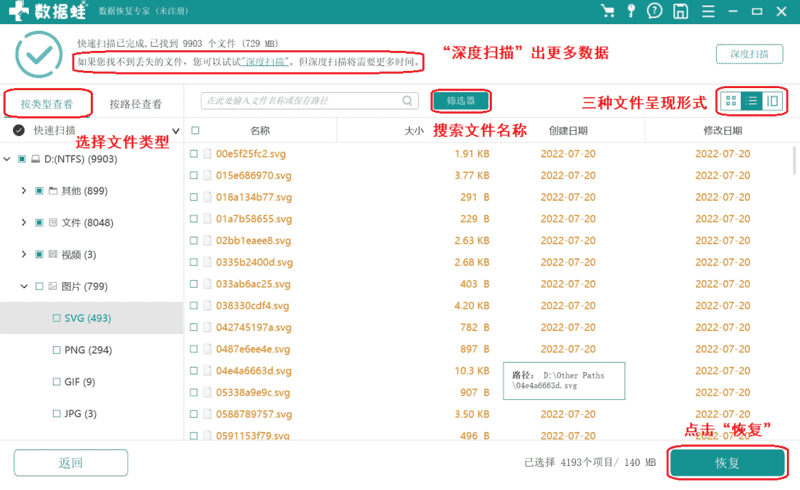Select the 按类型查看 tab
This screenshot has height=490, width=800.
point(48,103)
